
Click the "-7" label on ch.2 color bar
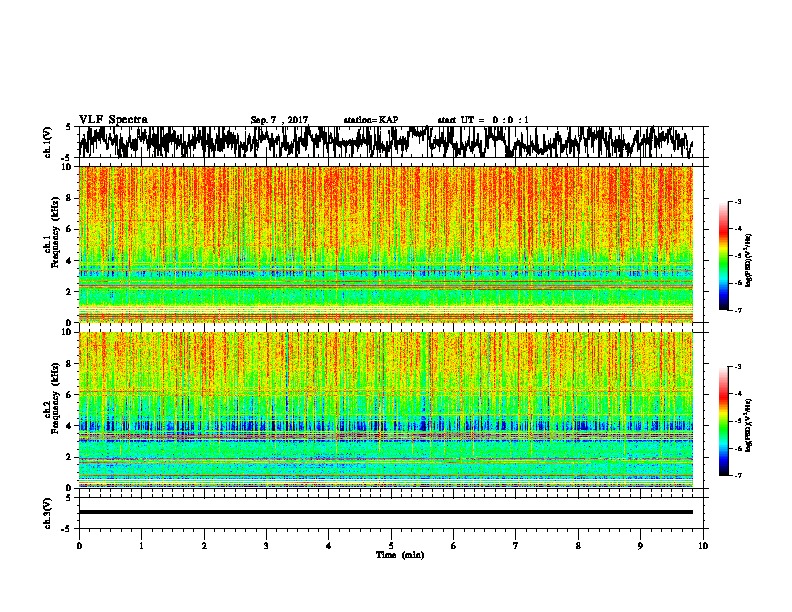coord(737,475)
